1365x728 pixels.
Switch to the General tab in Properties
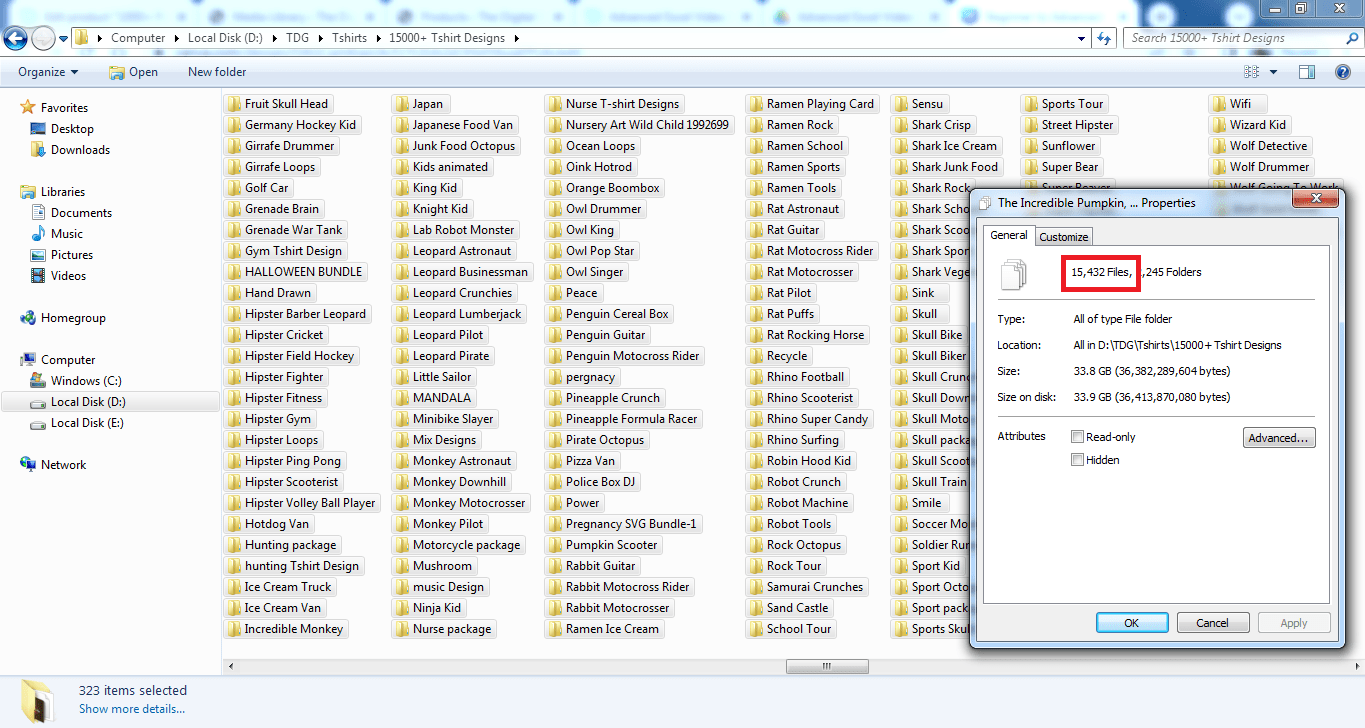pos(1009,235)
